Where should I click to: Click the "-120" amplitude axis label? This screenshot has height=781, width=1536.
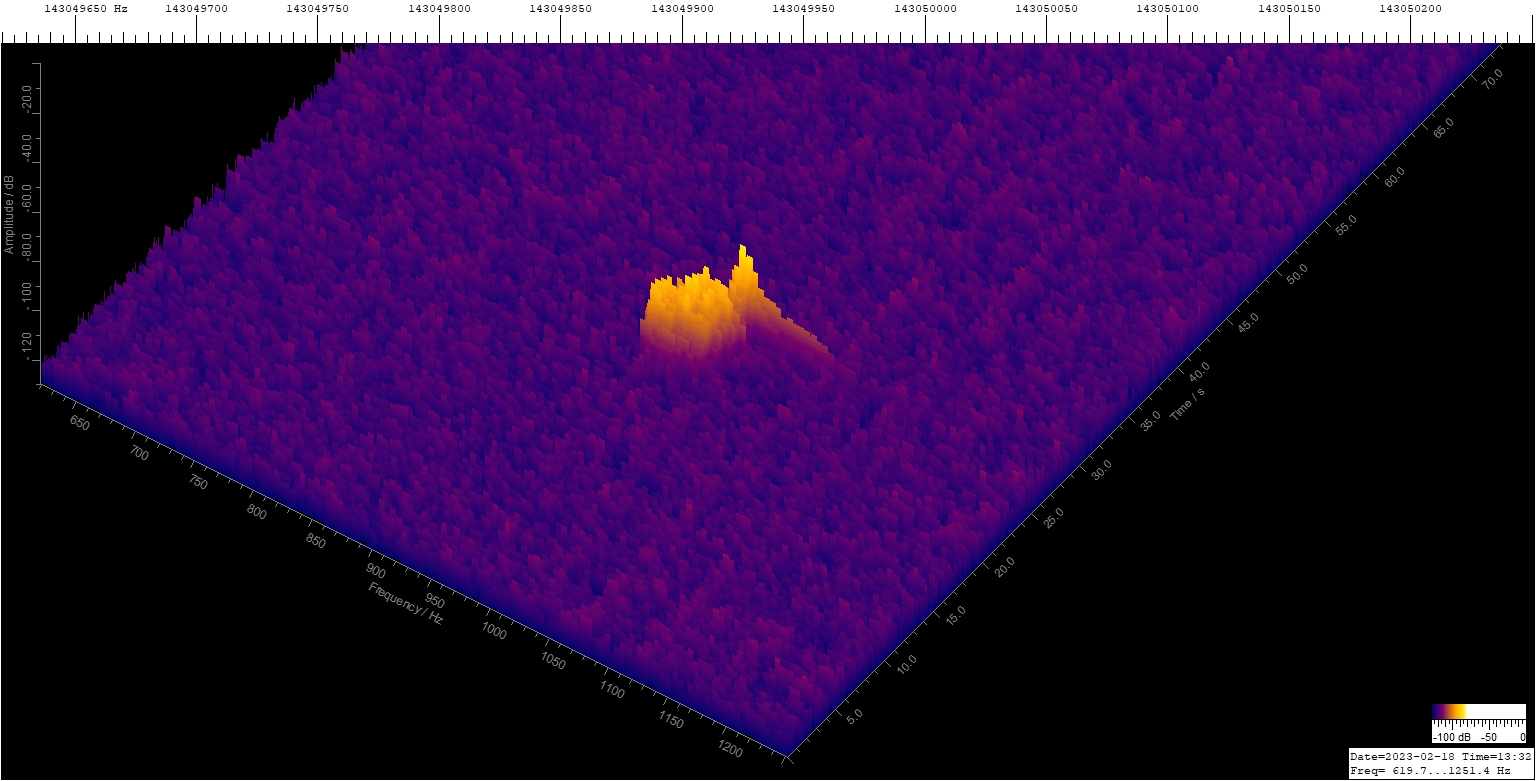pos(28,347)
